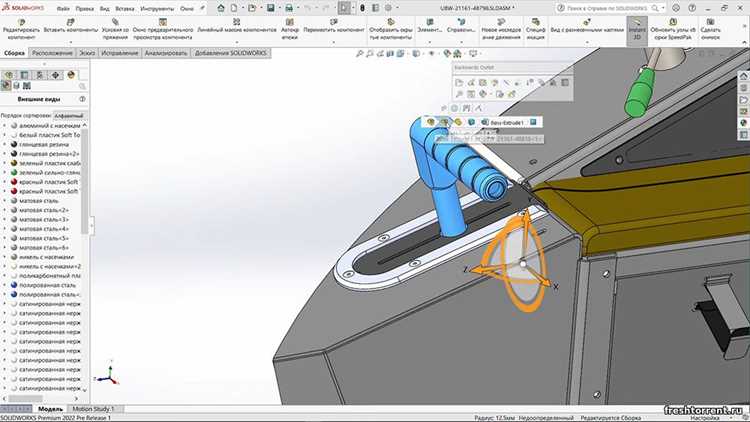Open the DisplayManager (appearance ball) tab
This screenshot has height=422, width=750.
coord(71,75)
